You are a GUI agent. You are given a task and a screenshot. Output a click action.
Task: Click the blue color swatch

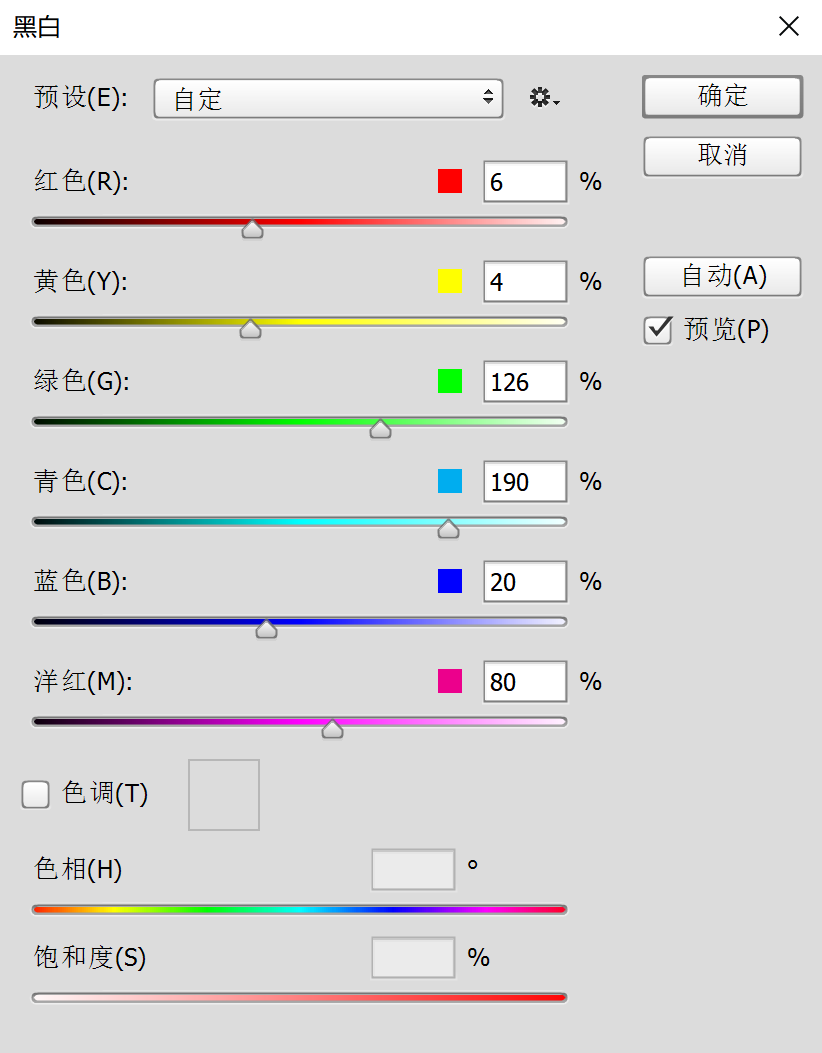[x=450, y=581]
